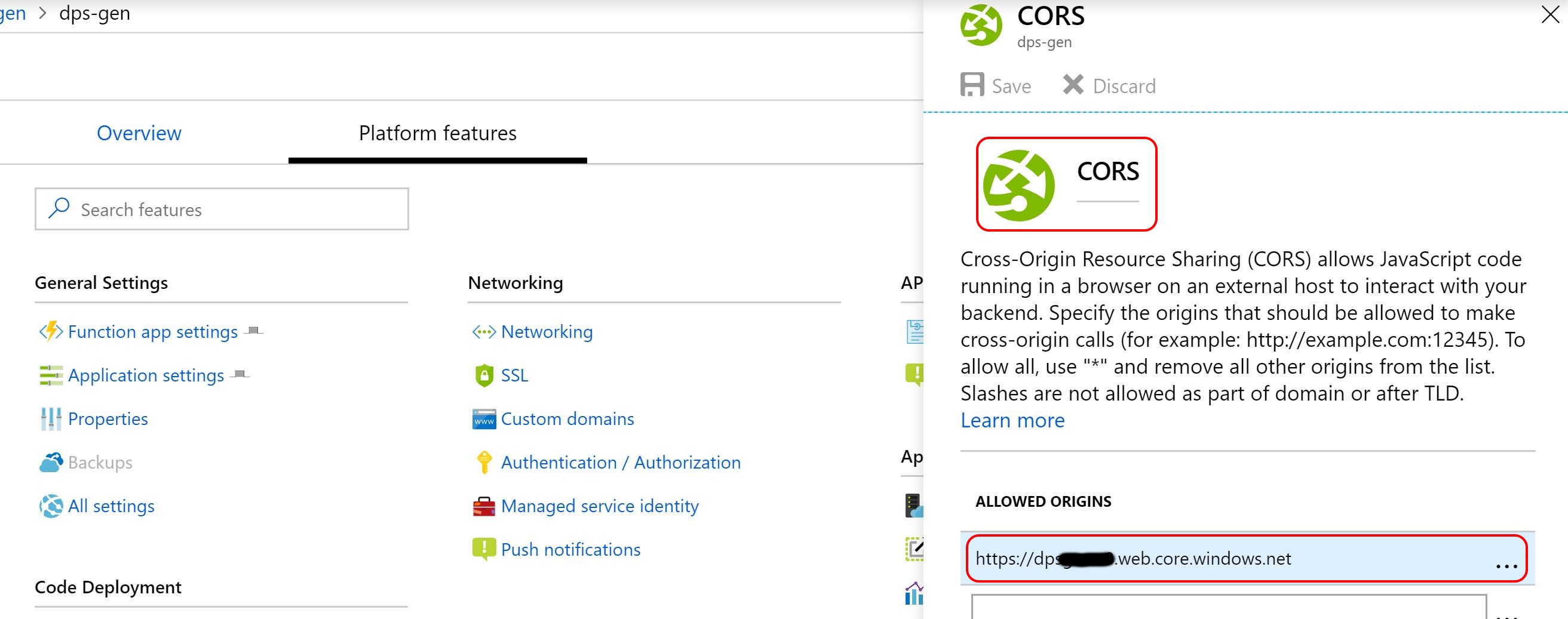Click the Save button label

click(x=1011, y=87)
